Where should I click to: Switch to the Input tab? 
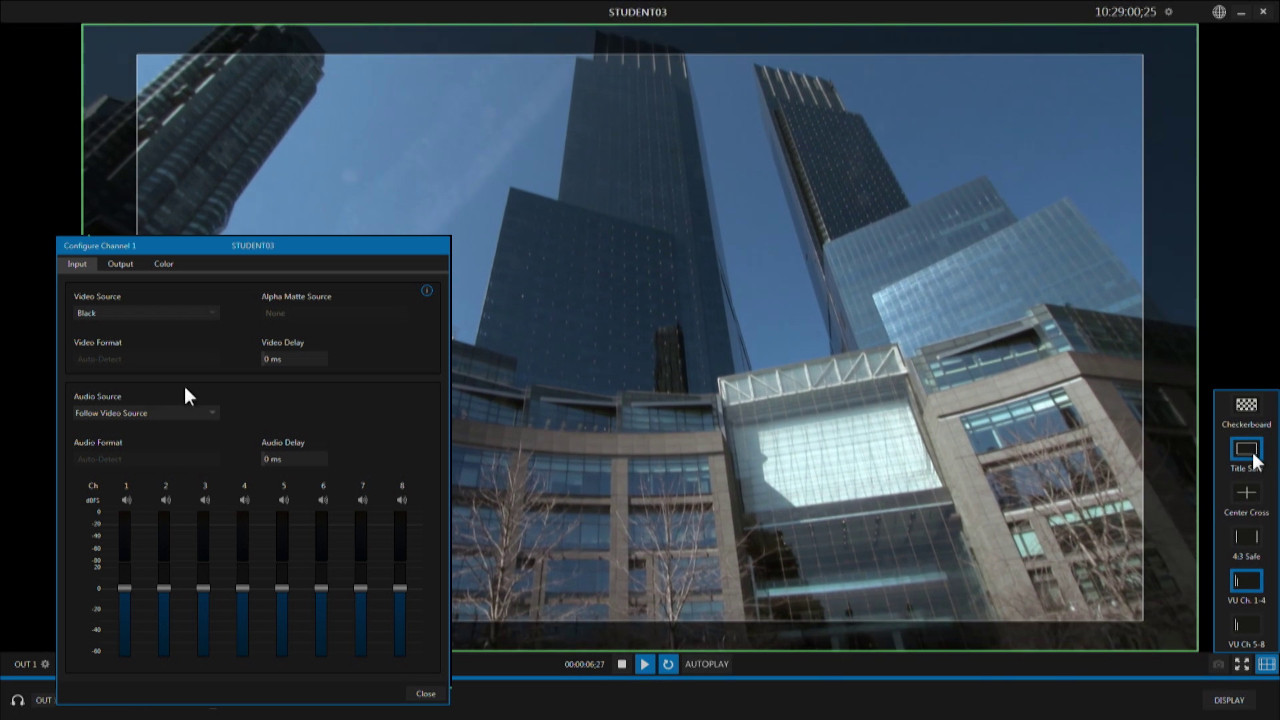(x=77, y=264)
